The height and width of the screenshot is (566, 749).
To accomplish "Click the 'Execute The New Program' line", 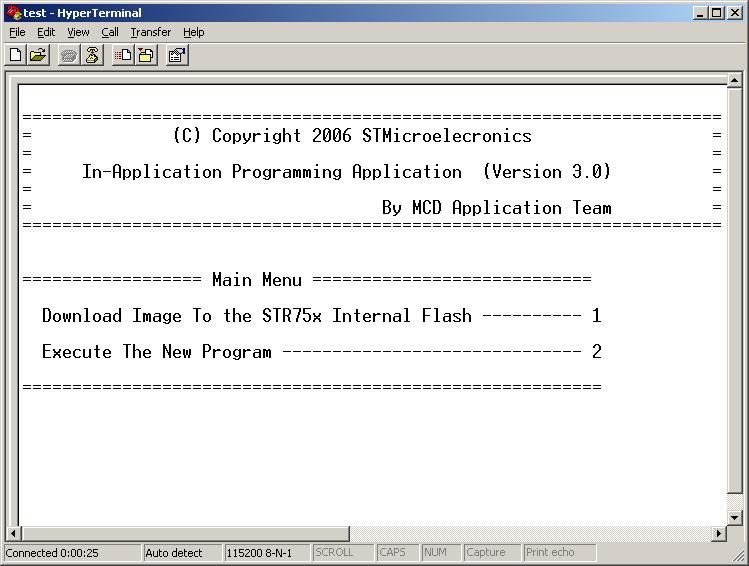I will 322,352.
